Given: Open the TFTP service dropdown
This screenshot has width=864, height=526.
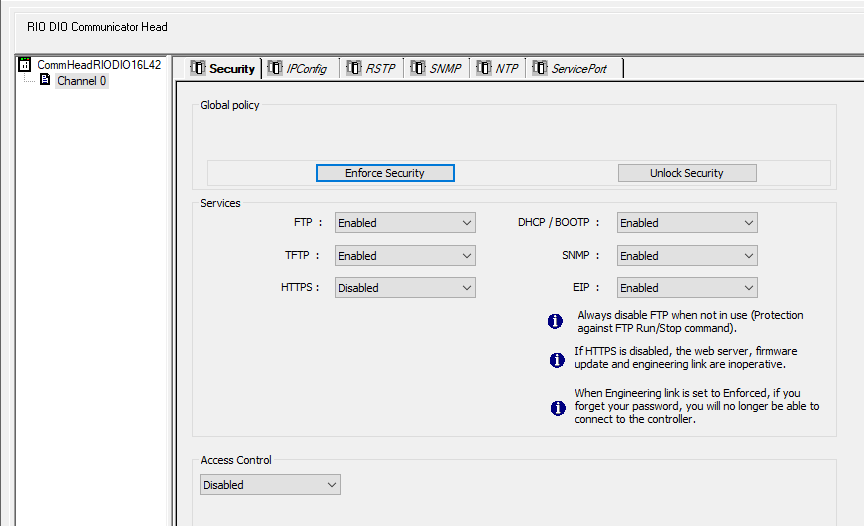Looking at the screenshot, I should tap(405, 256).
